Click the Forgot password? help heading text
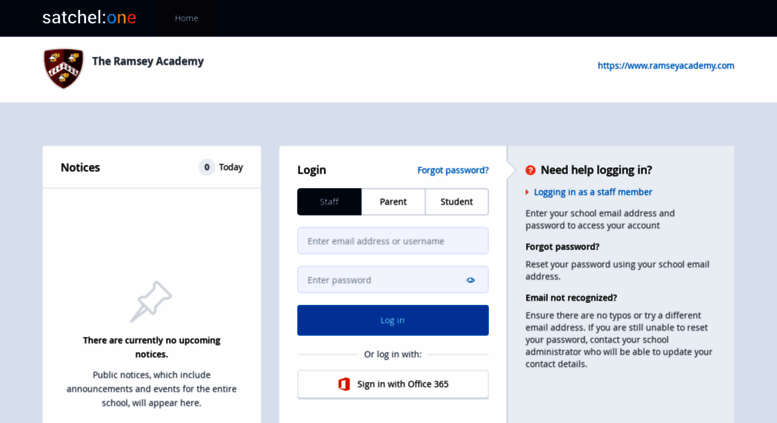 [562, 247]
